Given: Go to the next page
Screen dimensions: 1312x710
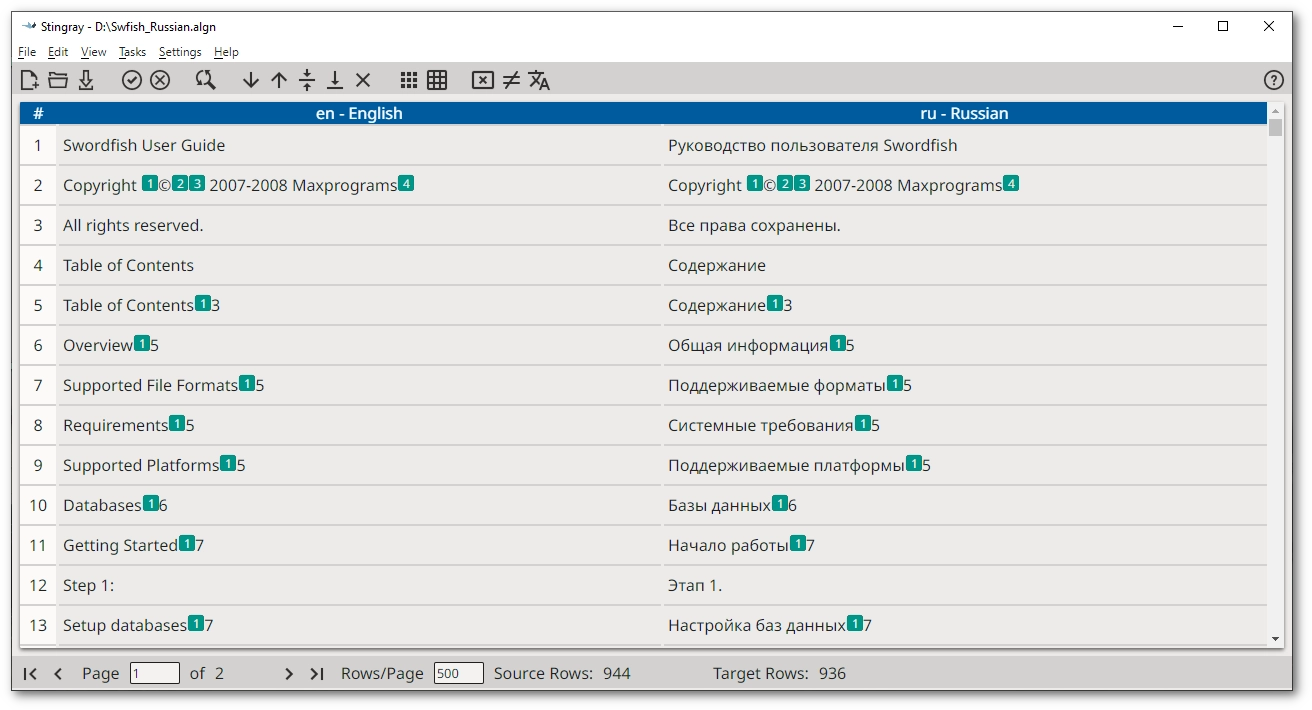Looking at the screenshot, I should (289, 674).
